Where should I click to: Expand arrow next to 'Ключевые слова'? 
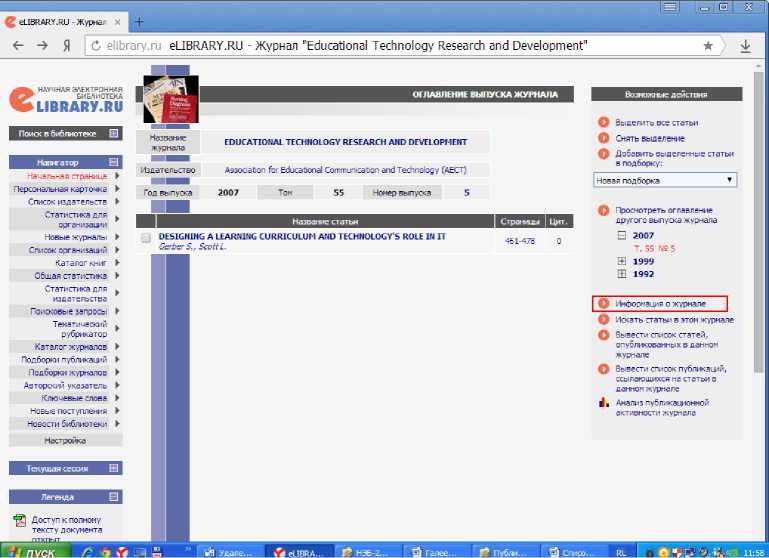[117, 398]
